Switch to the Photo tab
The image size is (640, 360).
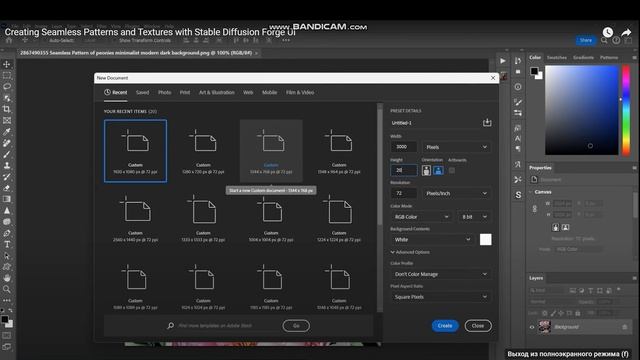click(164, 93)
